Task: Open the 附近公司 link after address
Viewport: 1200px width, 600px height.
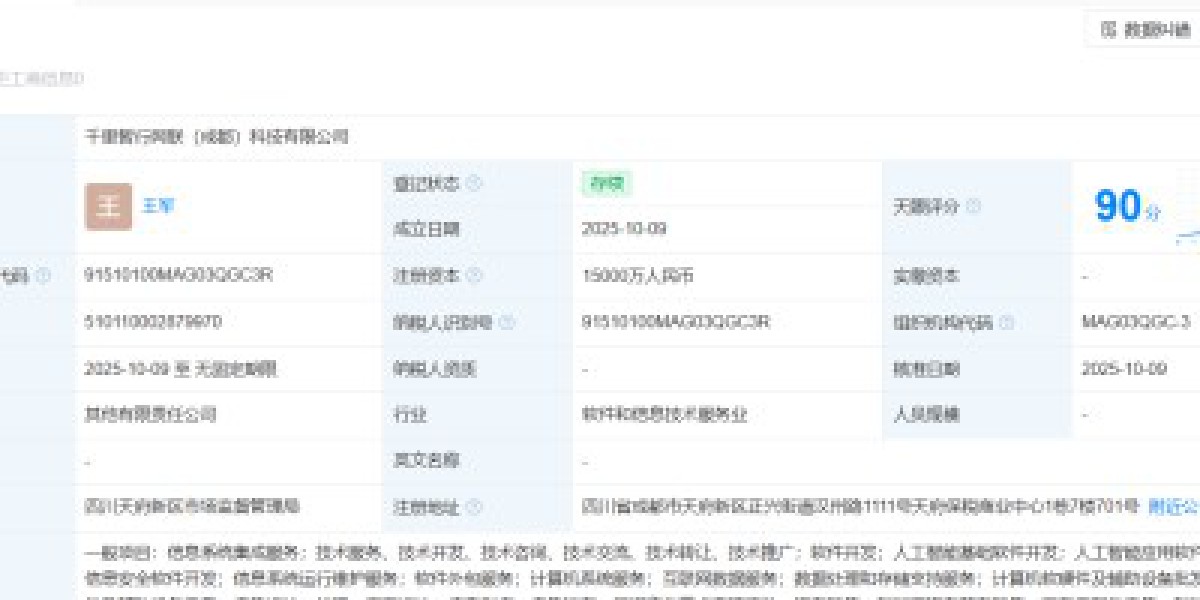Action: (1174, 507)
